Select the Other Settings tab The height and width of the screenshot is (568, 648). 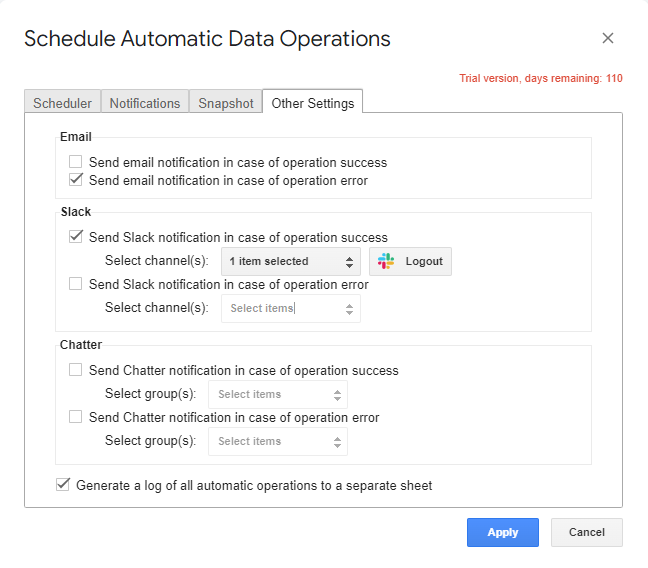tap(313, 103)
